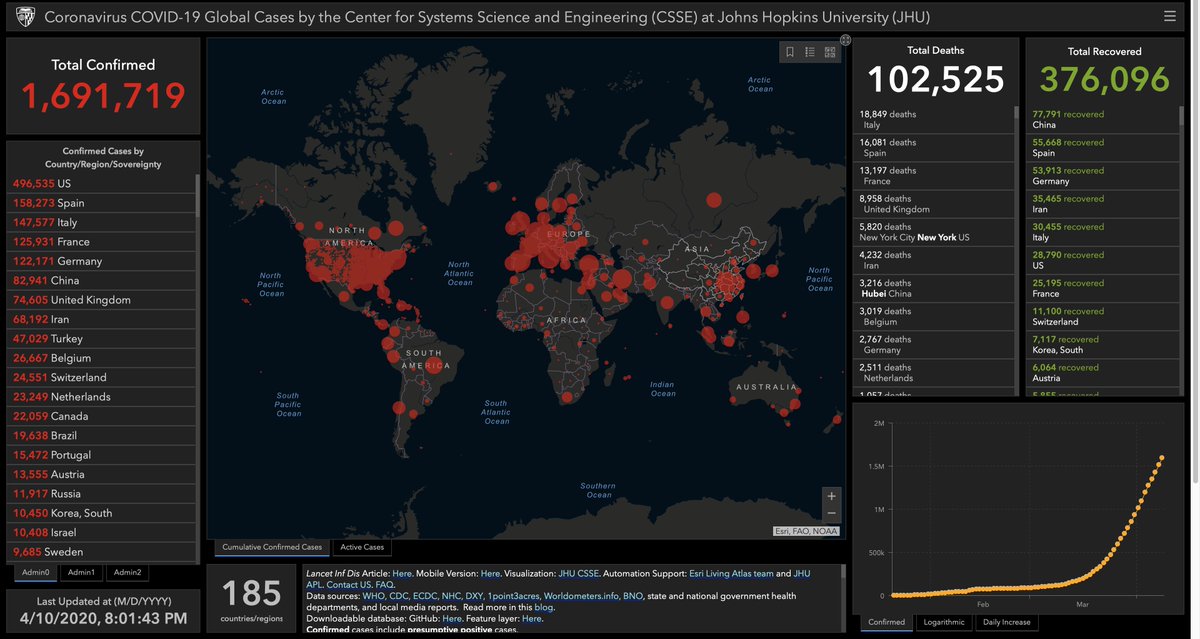Open the hamburger menu in the header
Screen dimensions: 1200x639
point(1169,16)
